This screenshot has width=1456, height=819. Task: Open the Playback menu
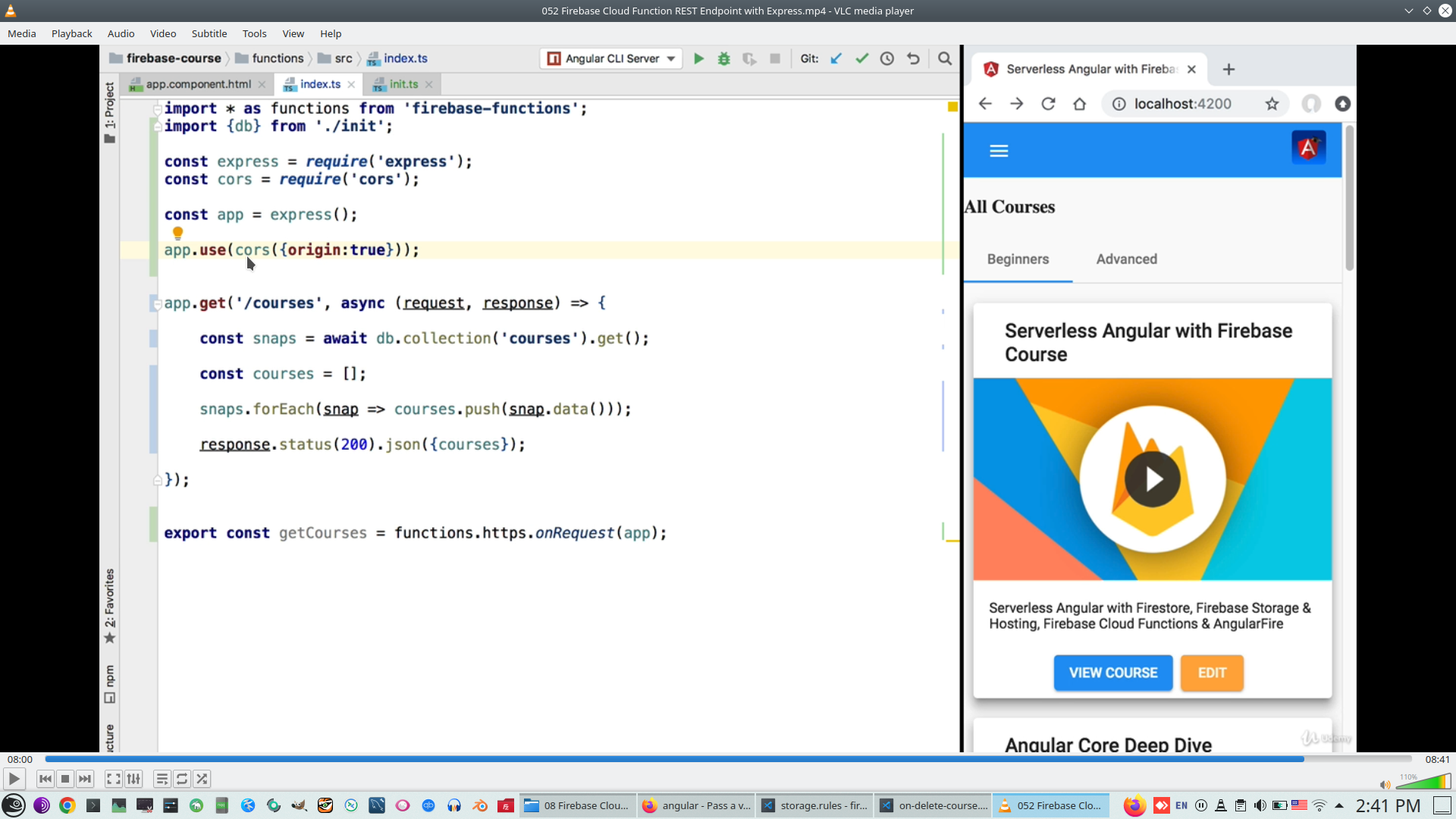[x=71, y=33]
